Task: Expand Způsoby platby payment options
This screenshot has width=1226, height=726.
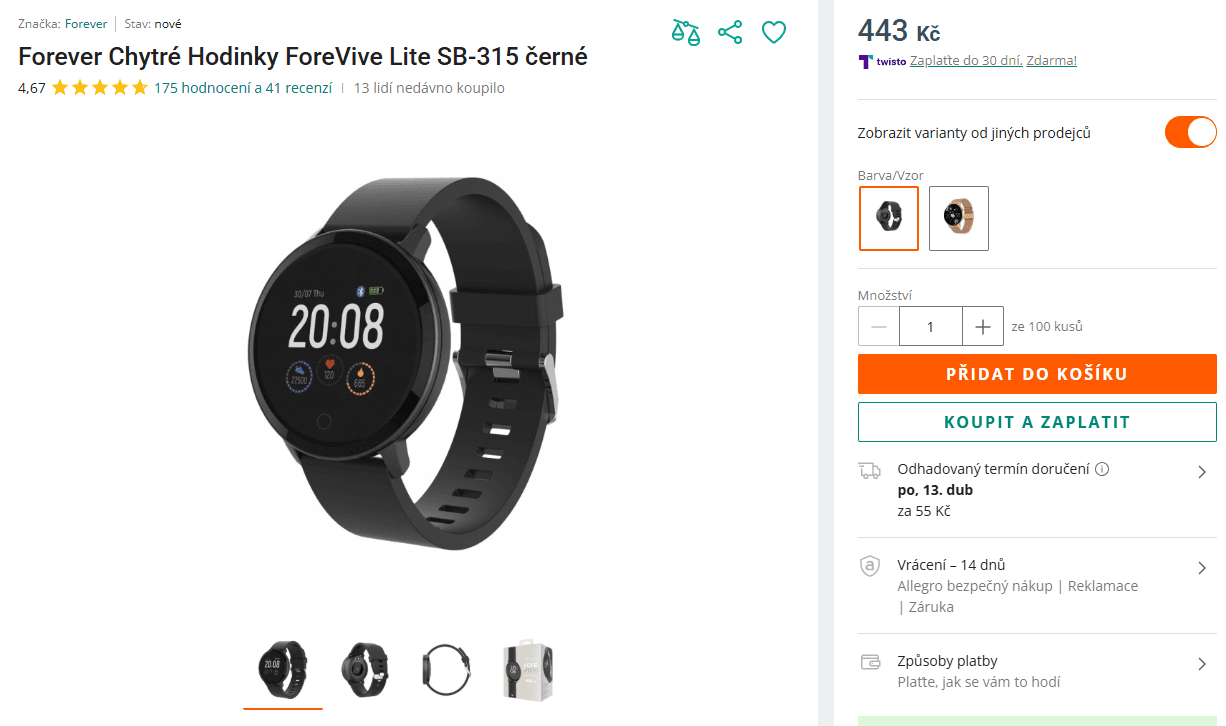Action: point(1202,664)
